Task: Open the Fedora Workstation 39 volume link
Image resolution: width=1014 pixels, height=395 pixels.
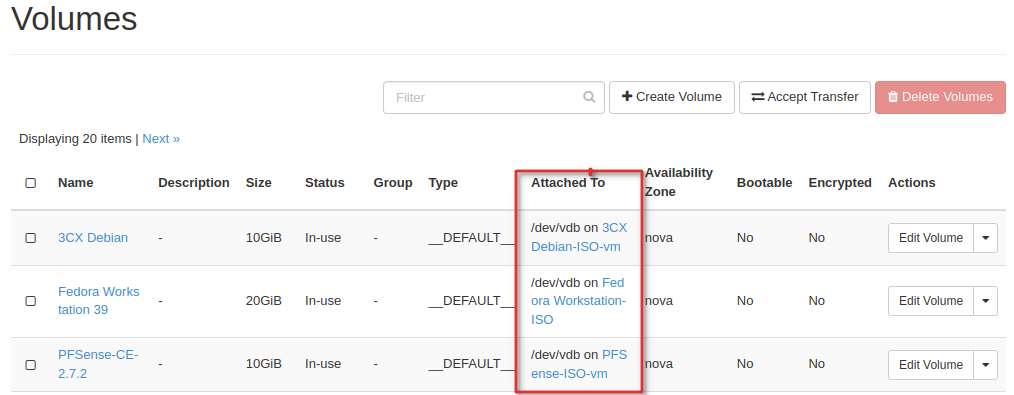Action: (98, 301)
